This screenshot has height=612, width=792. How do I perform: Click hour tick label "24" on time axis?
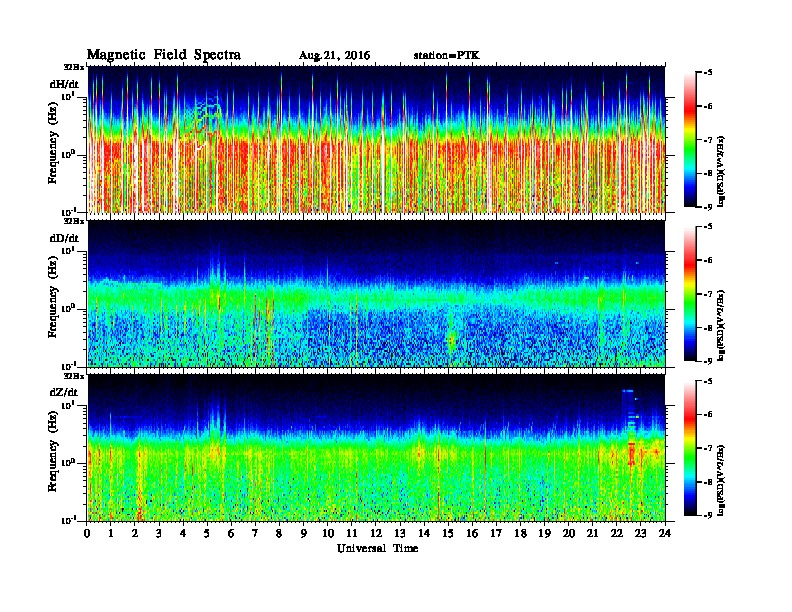click(665, 533)
